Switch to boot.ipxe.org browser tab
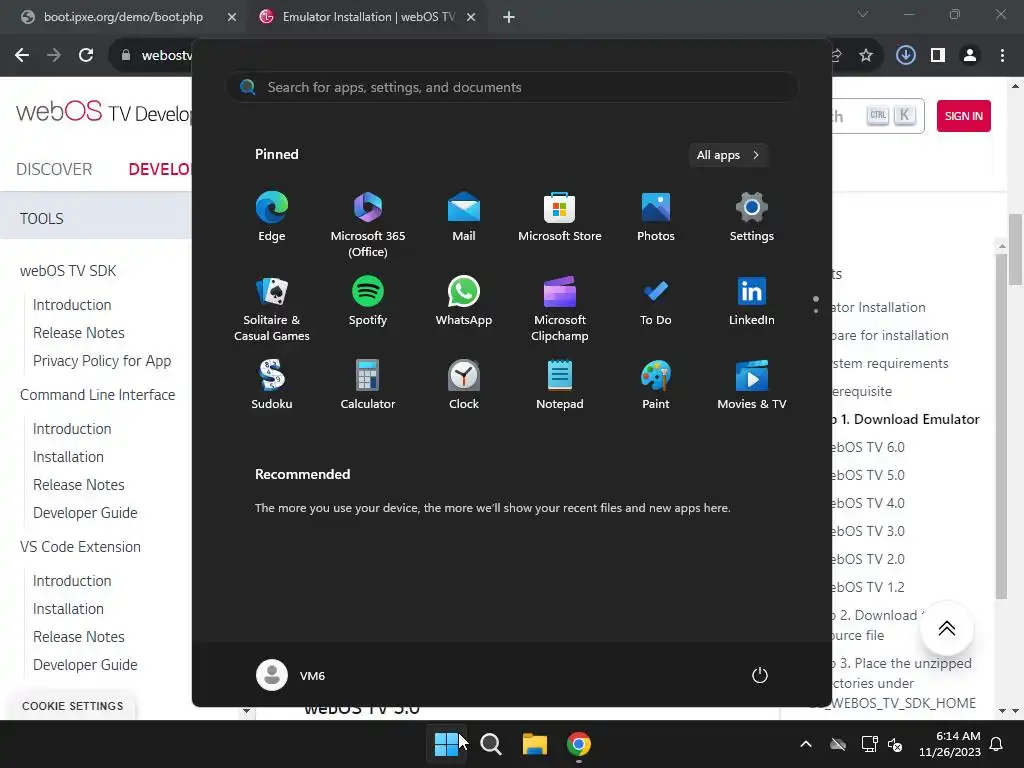Screen dimensions: 1024x768 pyautogui.click(x=123, y=17)
